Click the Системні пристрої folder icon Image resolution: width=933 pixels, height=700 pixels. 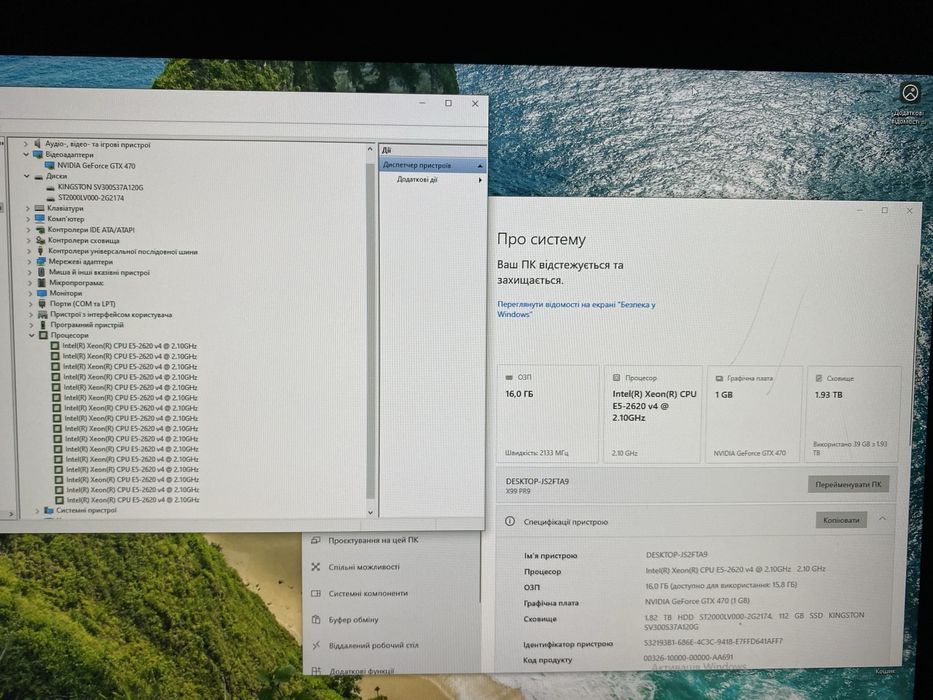point(49,510)
